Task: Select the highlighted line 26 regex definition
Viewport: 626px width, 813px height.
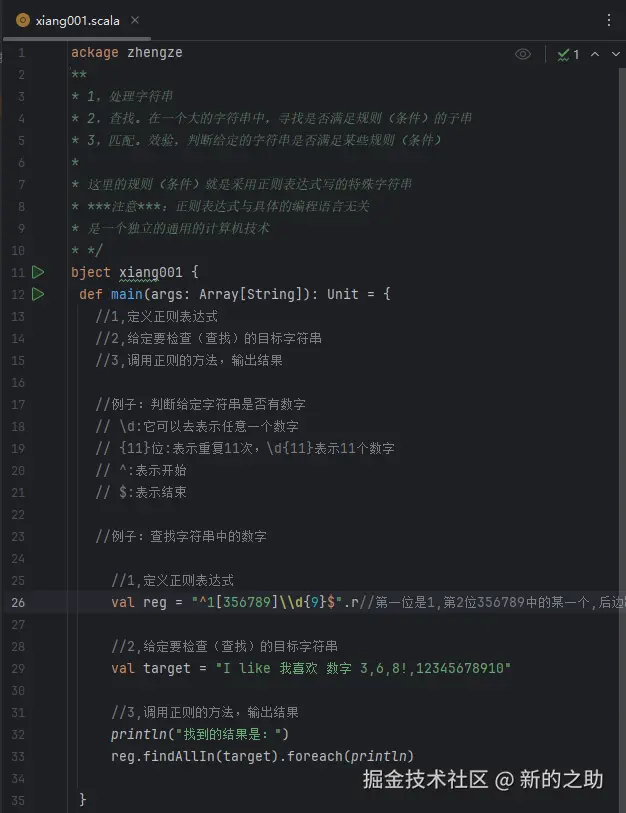Action: pos(230,602)
